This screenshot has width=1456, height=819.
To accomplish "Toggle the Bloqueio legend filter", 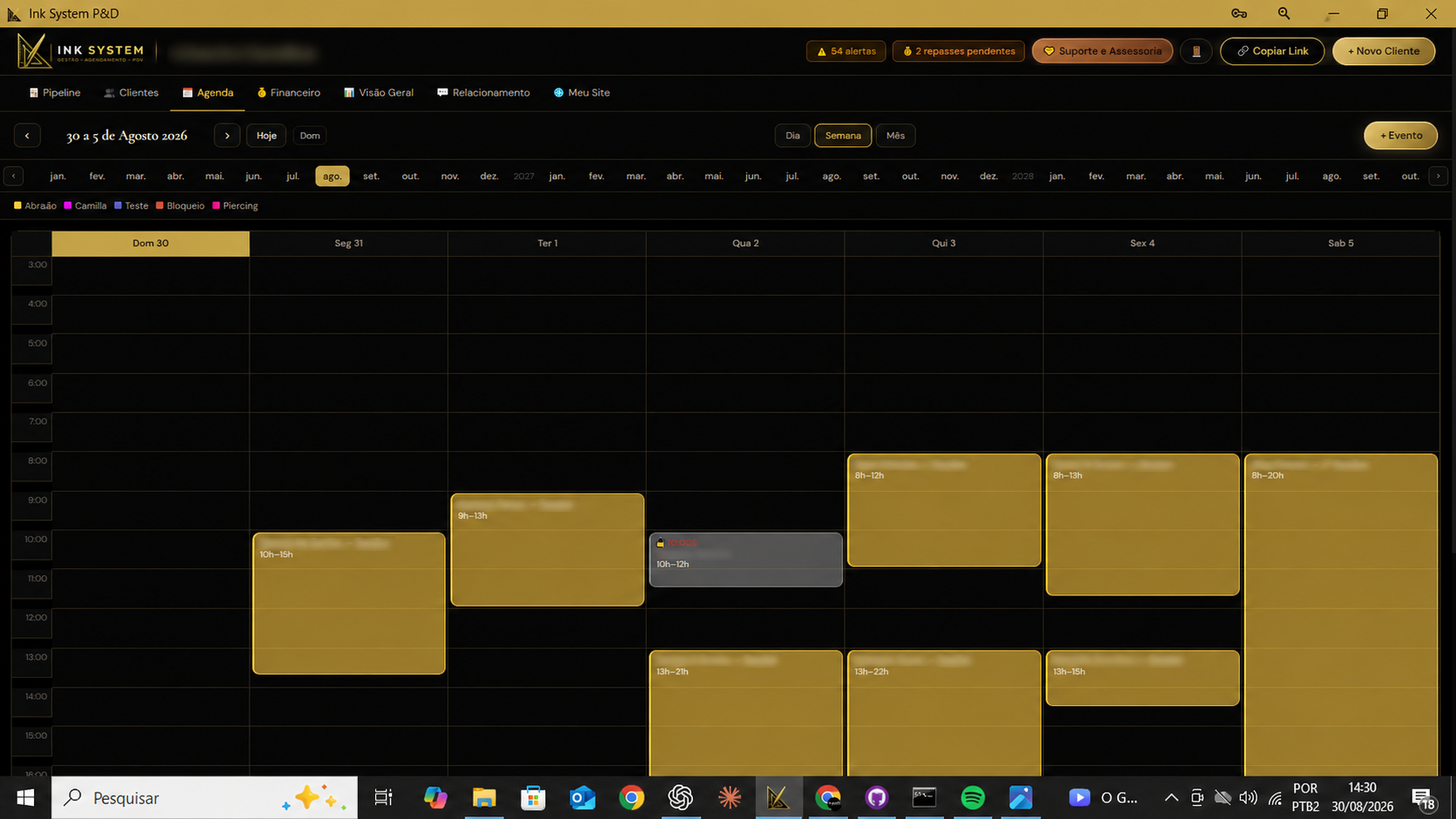I will [x=180, y=206].
